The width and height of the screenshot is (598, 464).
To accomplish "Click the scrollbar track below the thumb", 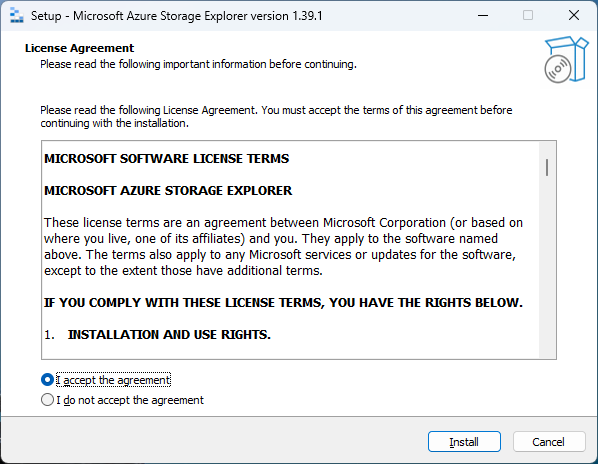I will click(547, 267).
